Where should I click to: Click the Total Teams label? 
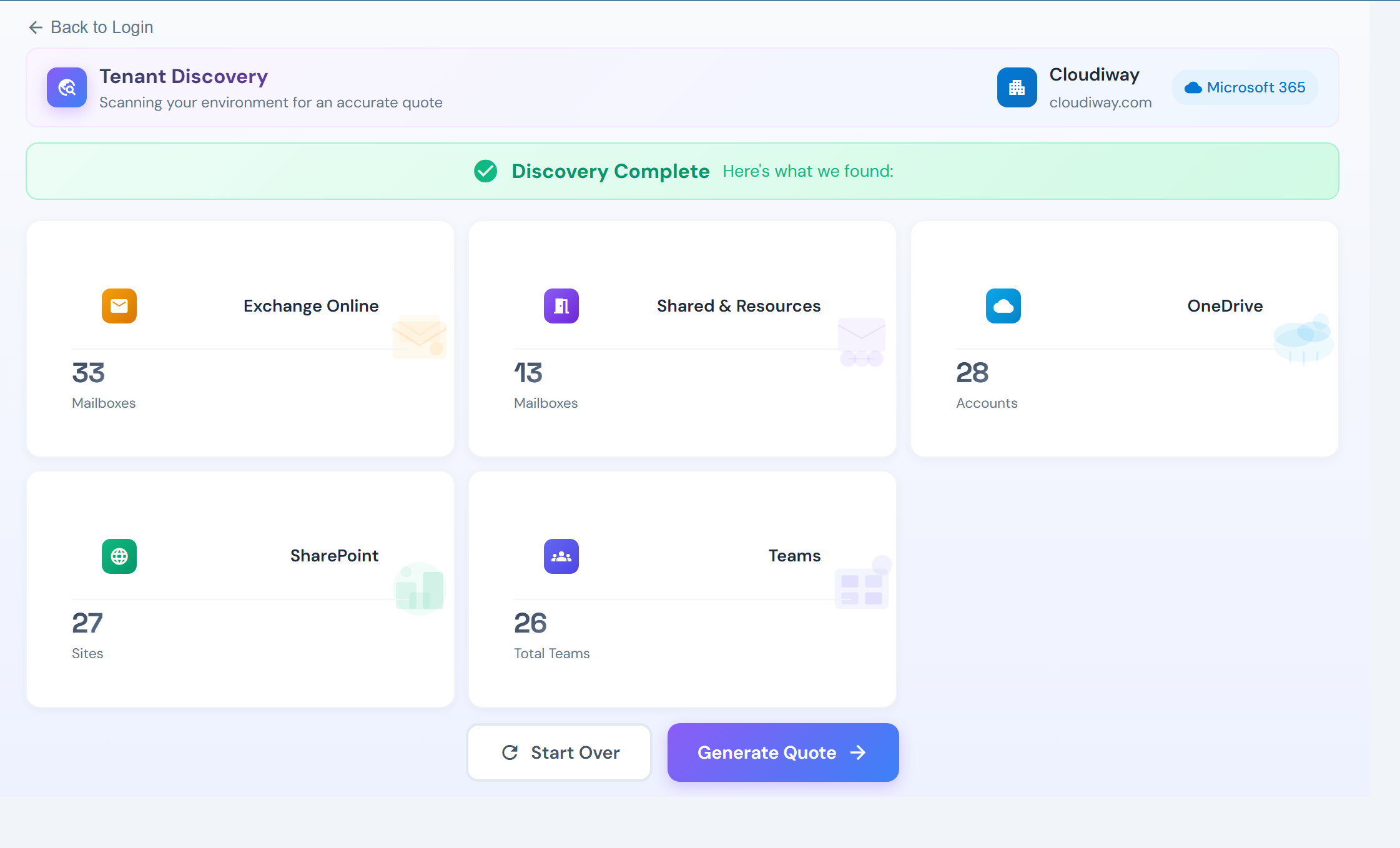[552, 654]
